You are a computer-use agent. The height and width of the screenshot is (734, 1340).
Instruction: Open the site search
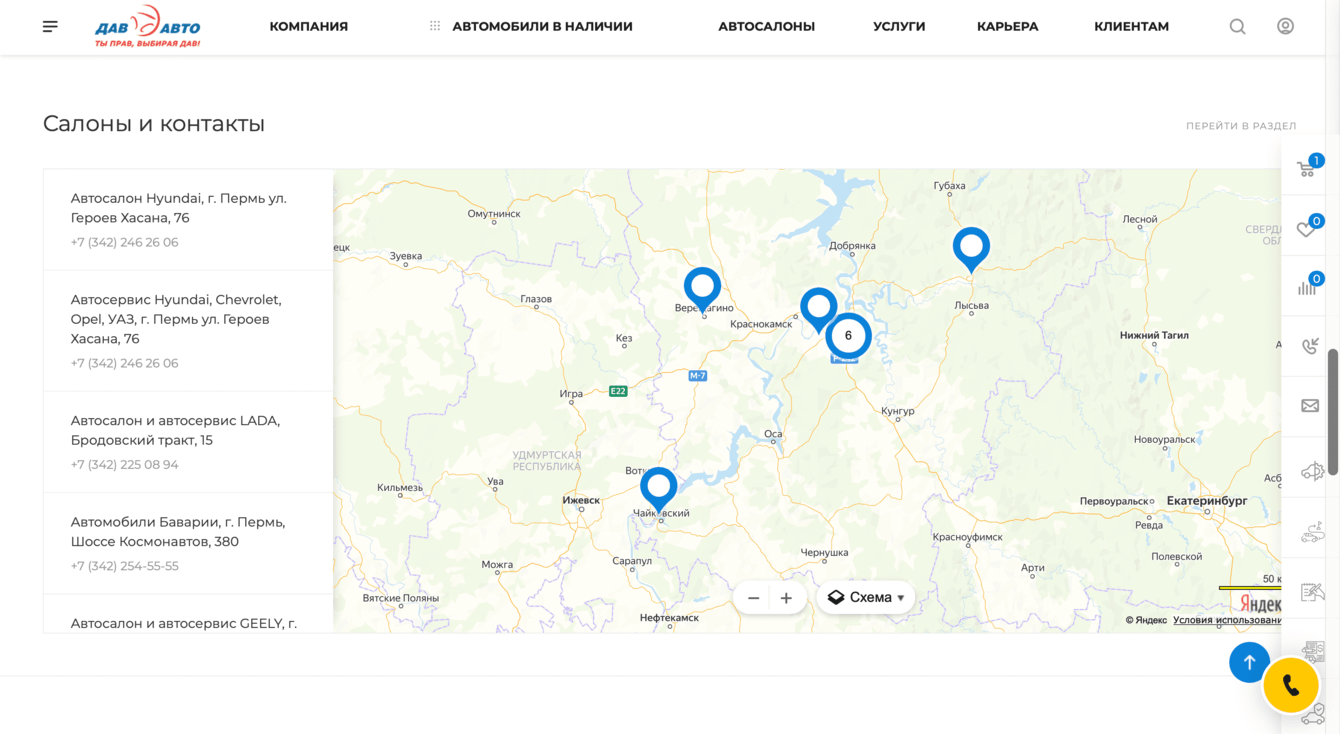tap(1237, 27)
